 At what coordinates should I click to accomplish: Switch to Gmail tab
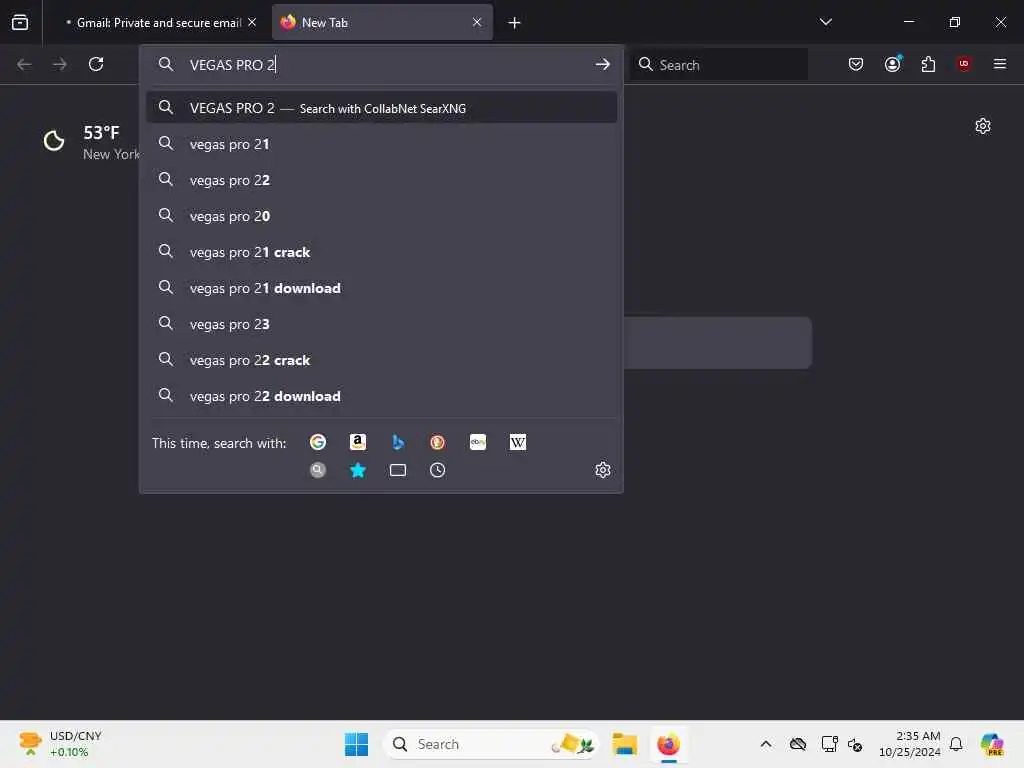[157, 23]
